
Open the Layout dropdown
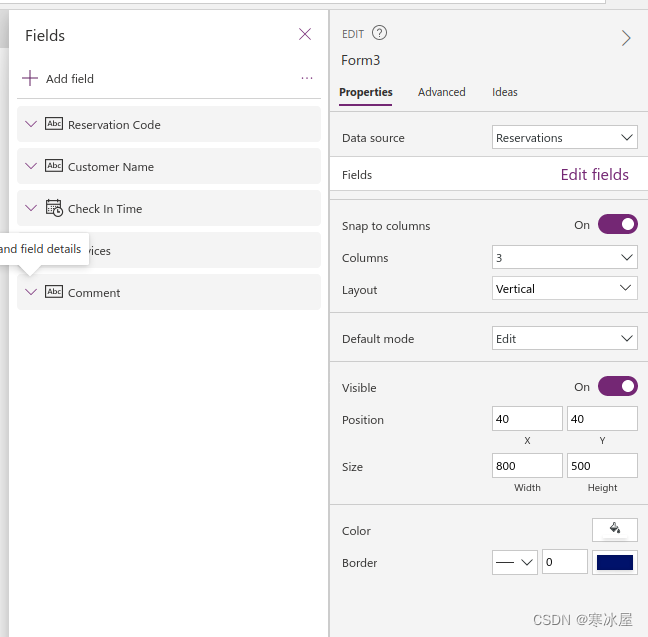(565, 289)
